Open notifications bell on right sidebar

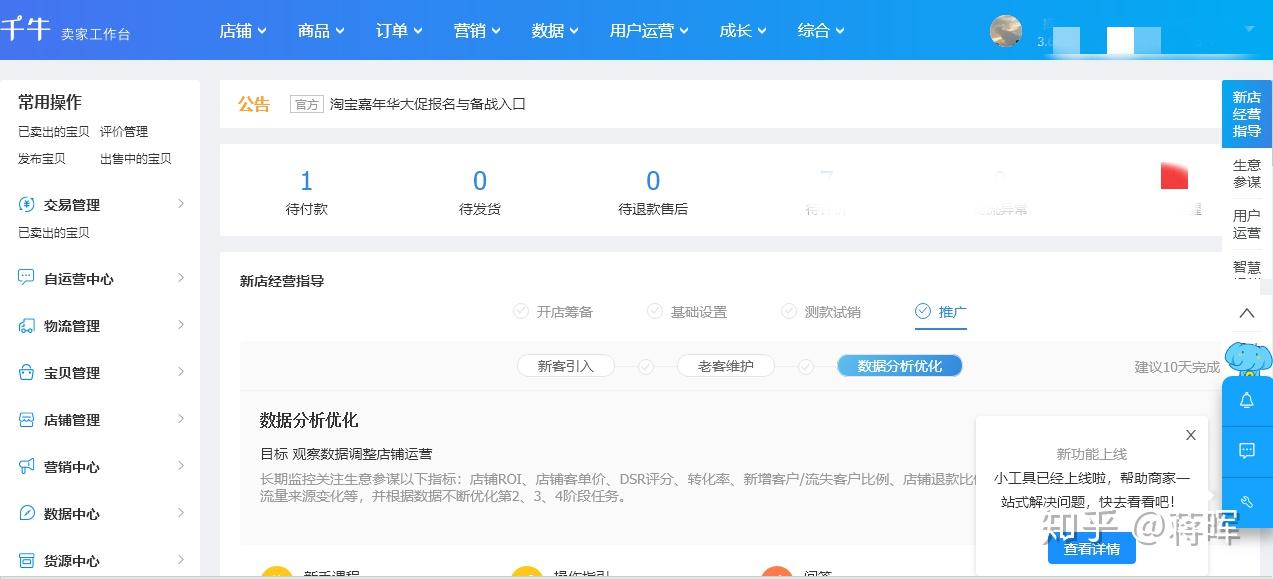tap(1247, 401)
